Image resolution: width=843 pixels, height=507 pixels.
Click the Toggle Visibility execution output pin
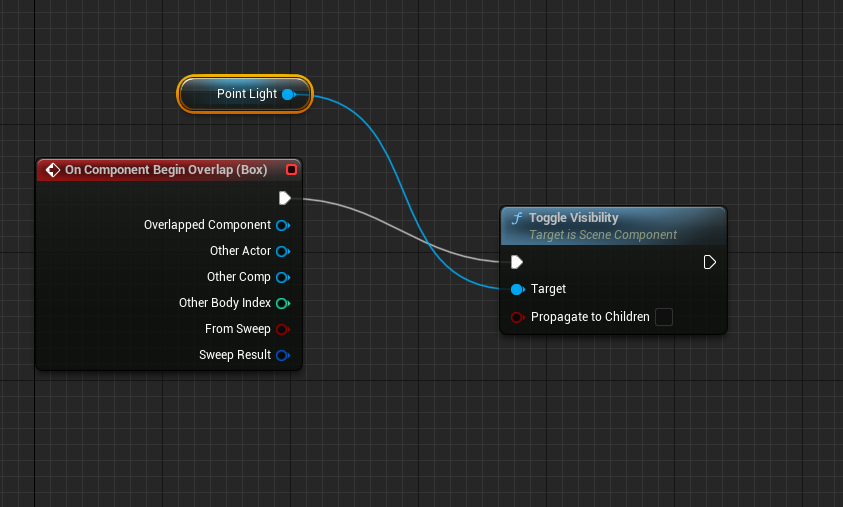709,262
